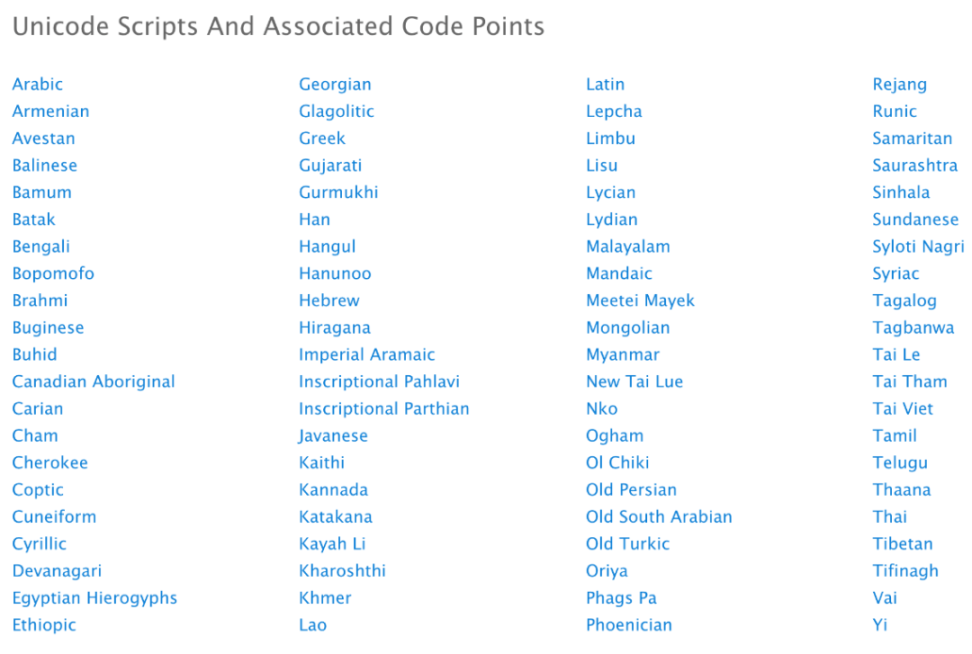
Task: Open the Rejang script link
Action: [x=899, y=85]
